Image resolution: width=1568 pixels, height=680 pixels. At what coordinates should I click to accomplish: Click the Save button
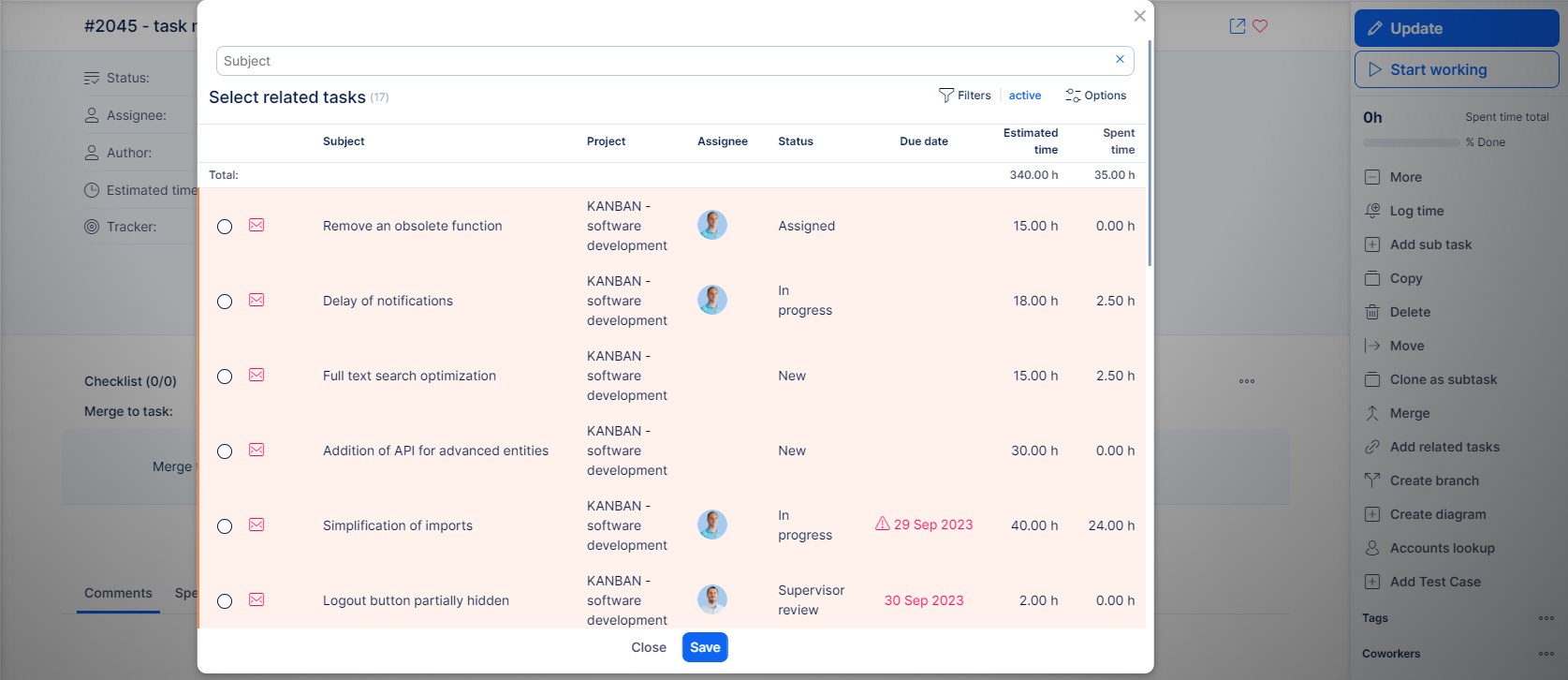pyautogui.click(x=705, y=647)
